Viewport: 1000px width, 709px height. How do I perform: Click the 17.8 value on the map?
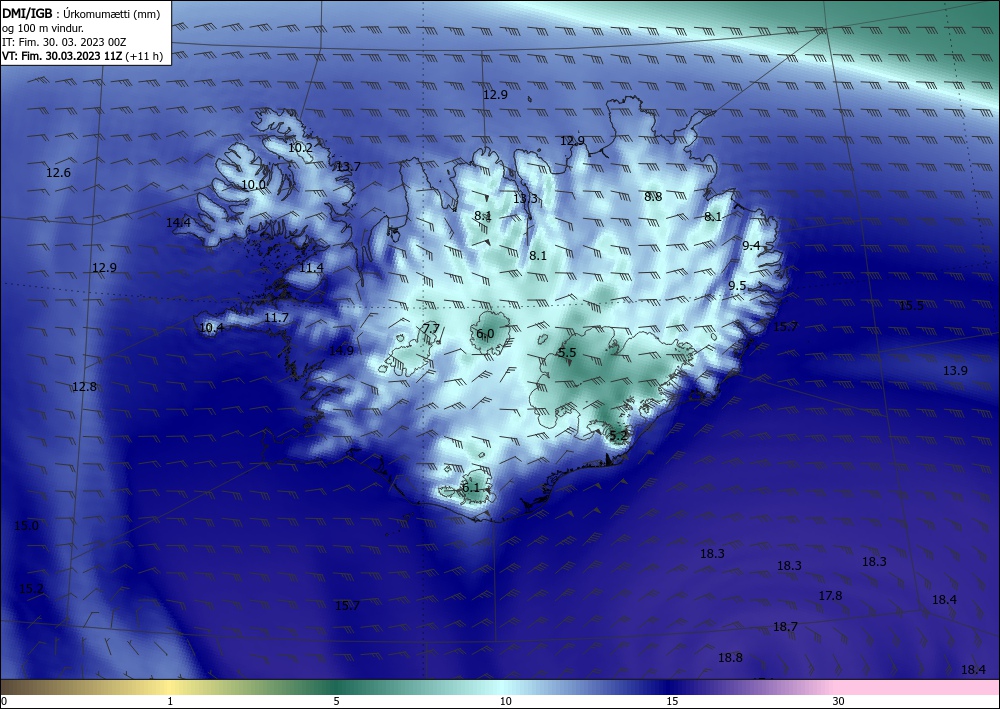point(830,596)
